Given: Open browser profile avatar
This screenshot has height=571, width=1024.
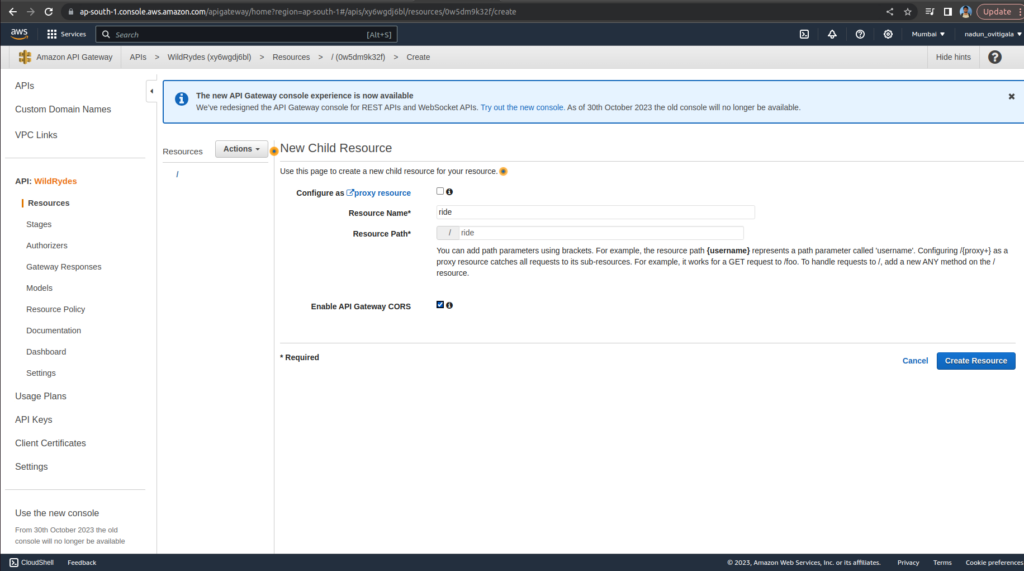Looking at the screenshot, I should tap(965, 12).
